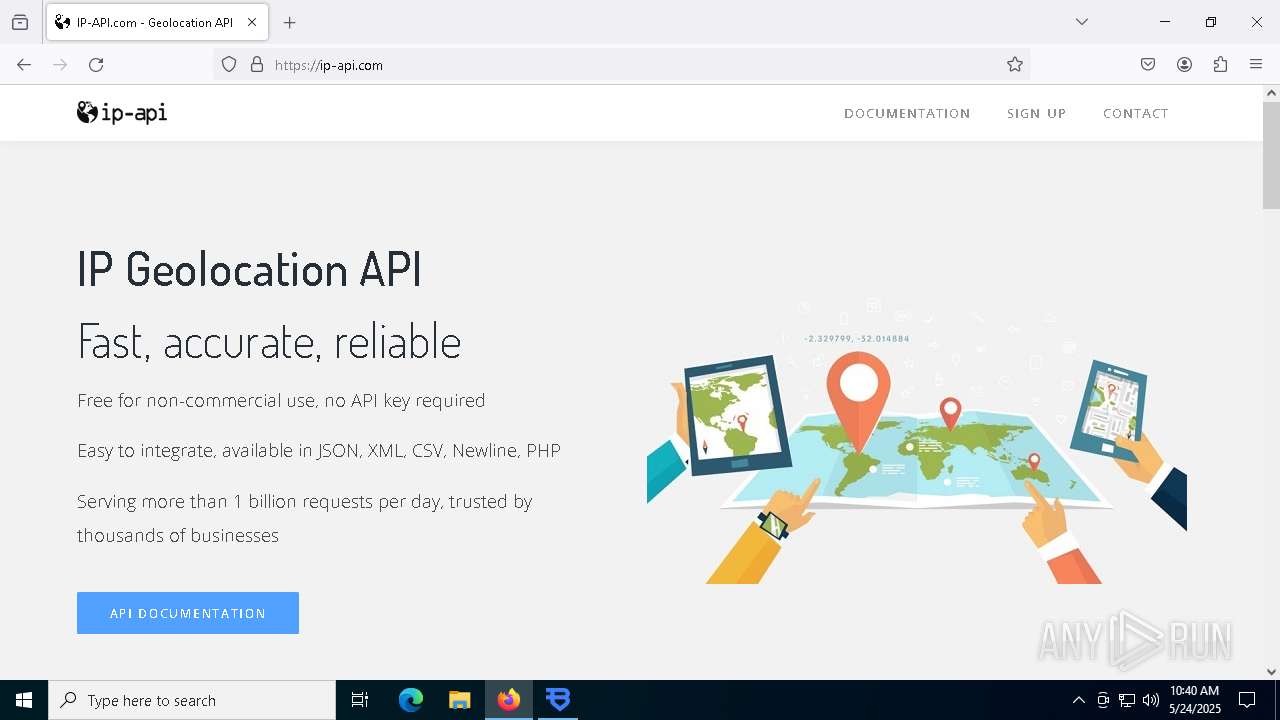
Task: Open Firefox View recent browsing icon
Action: coord(20,22)
